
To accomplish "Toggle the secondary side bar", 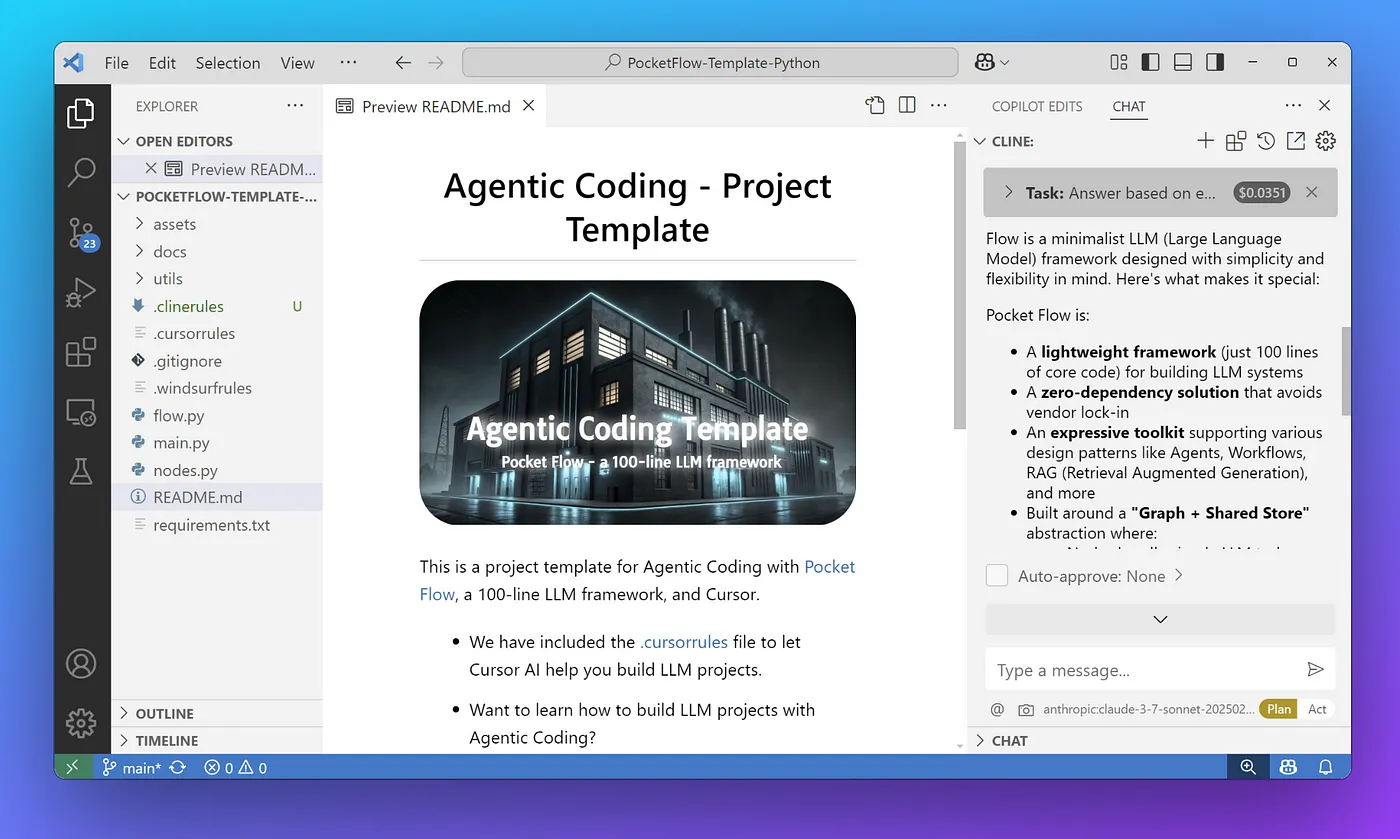I will (1215, 63).
